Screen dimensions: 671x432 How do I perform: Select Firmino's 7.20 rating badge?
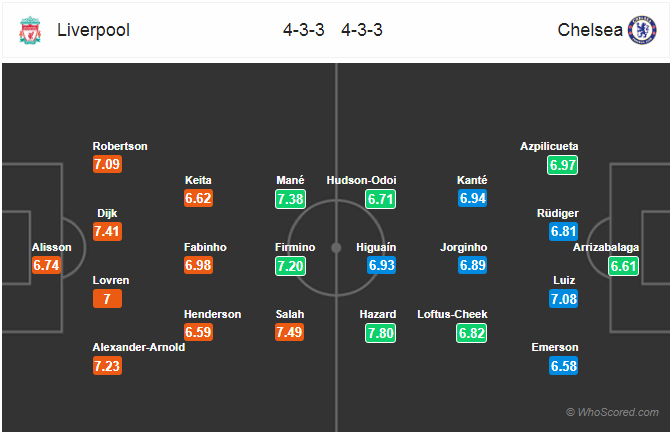pos(291,266)
